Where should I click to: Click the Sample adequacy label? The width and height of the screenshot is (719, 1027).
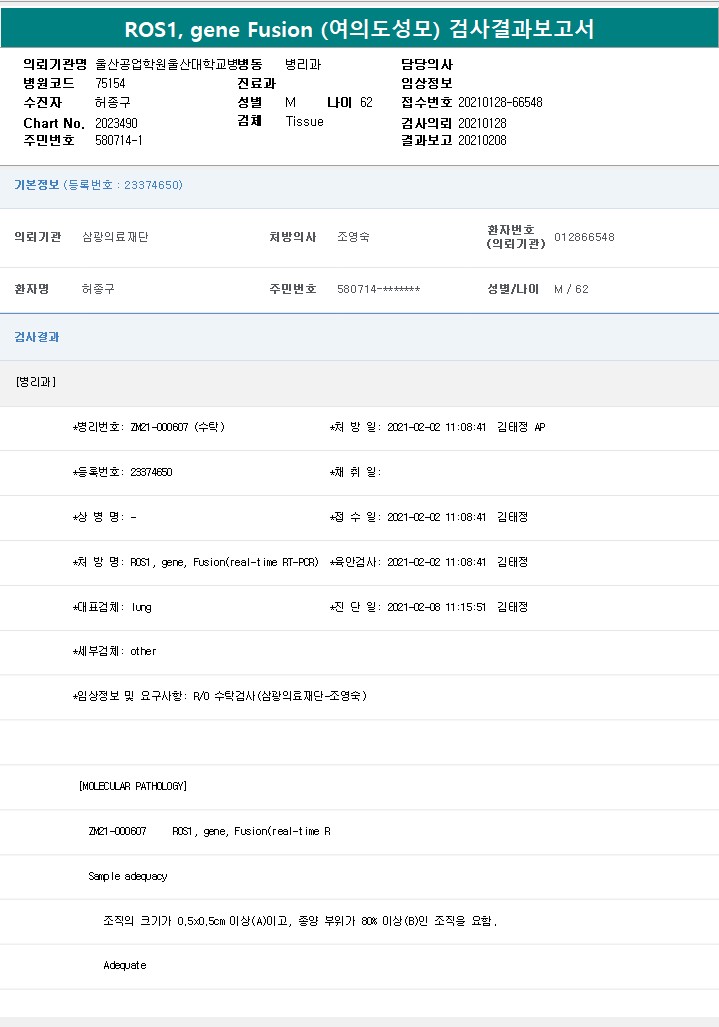point(128,876)
